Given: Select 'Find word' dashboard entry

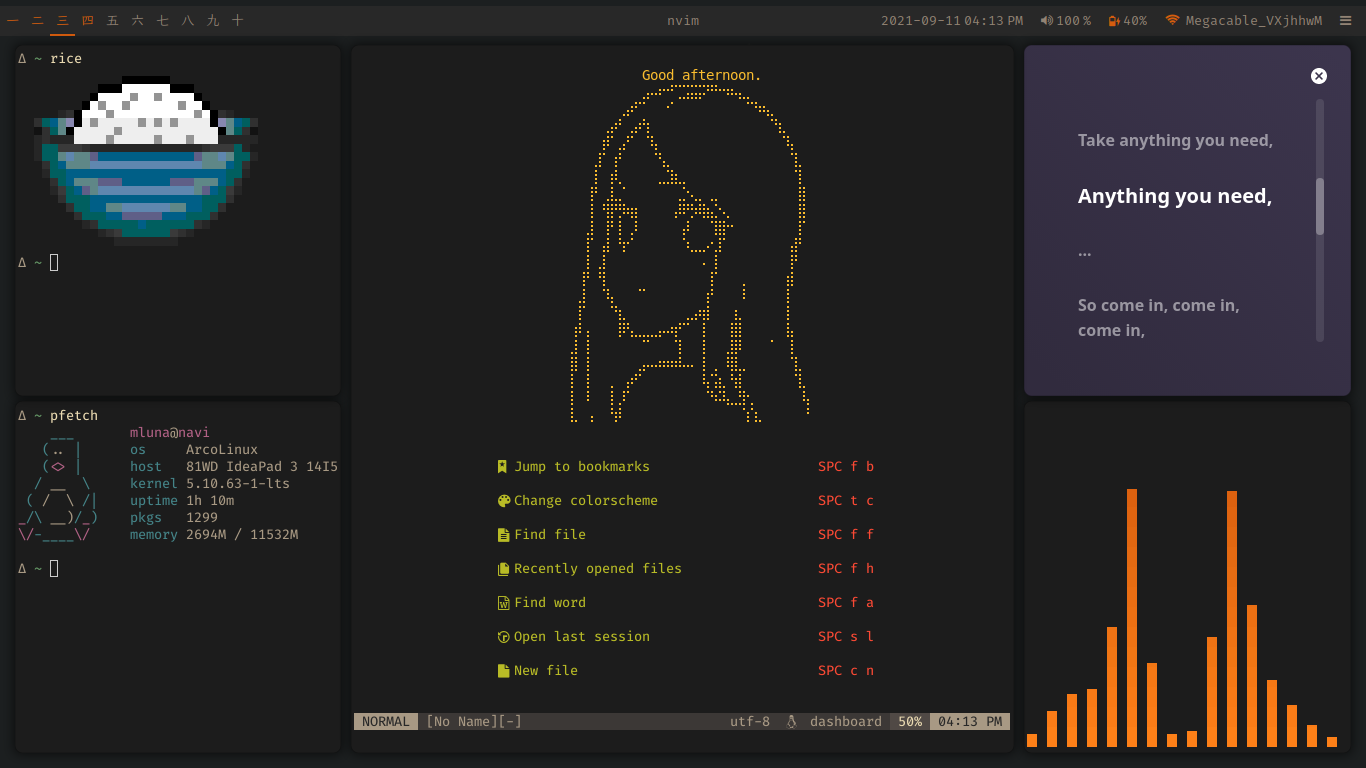Looking at the screenshot, I should (550, 603).
